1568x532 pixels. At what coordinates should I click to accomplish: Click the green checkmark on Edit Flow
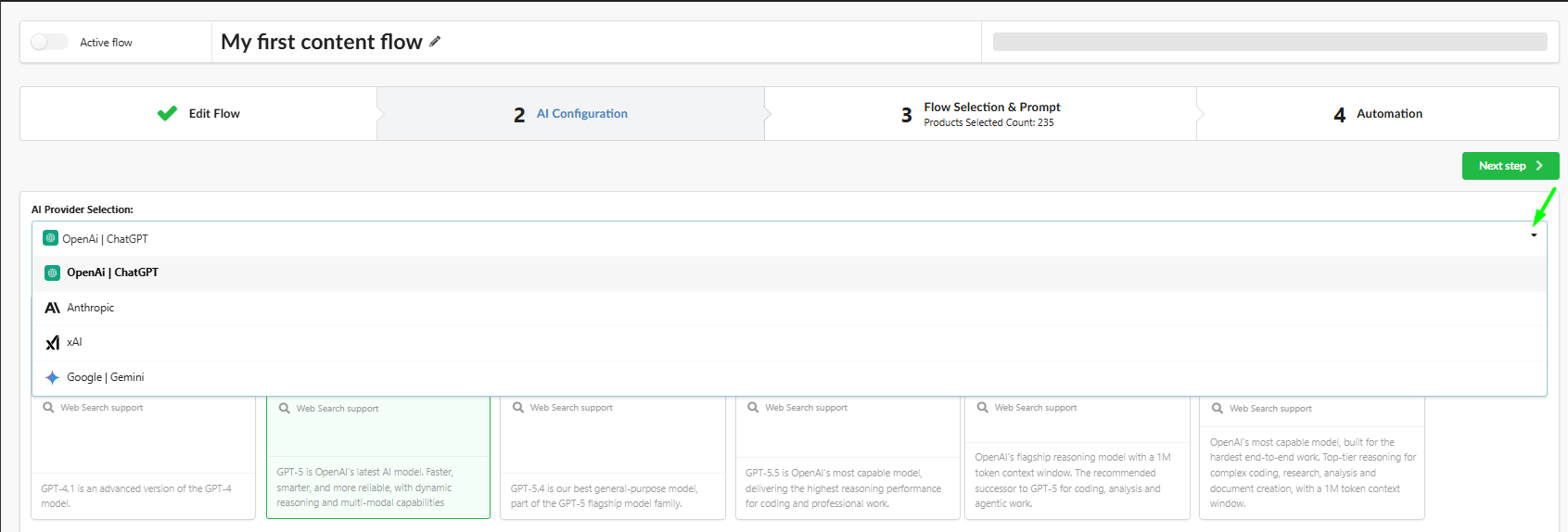coord(167,113)
